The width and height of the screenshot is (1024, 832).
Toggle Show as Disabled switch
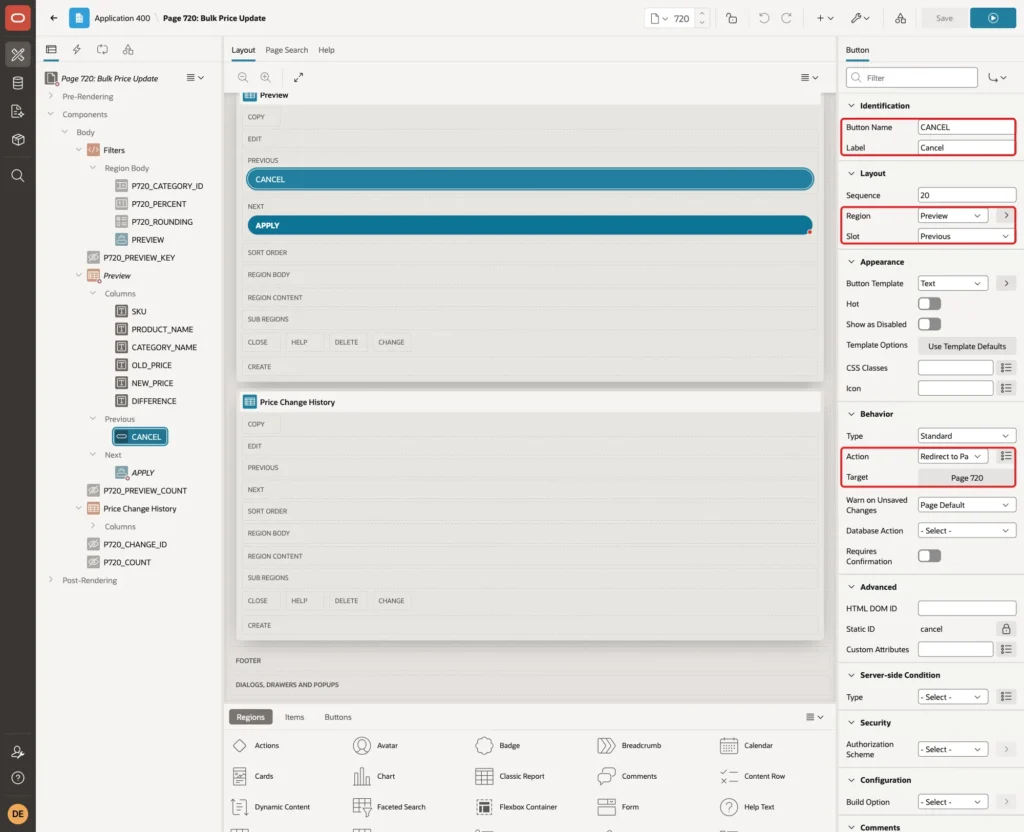[x=929, y=324]
